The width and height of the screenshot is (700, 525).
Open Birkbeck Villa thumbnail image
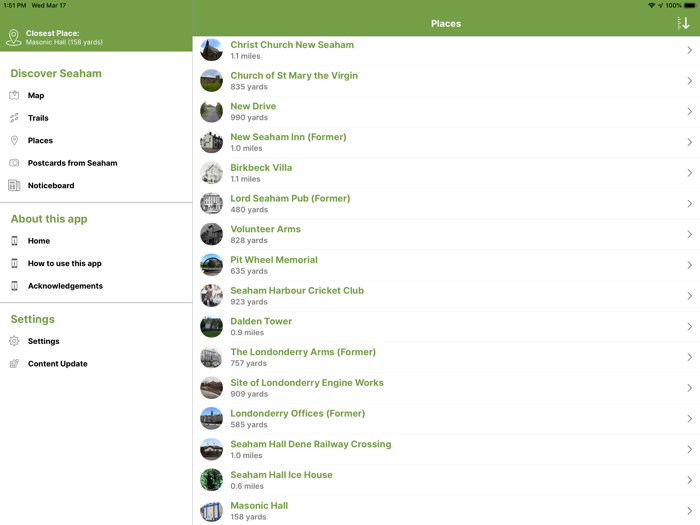tap(211, 173)
